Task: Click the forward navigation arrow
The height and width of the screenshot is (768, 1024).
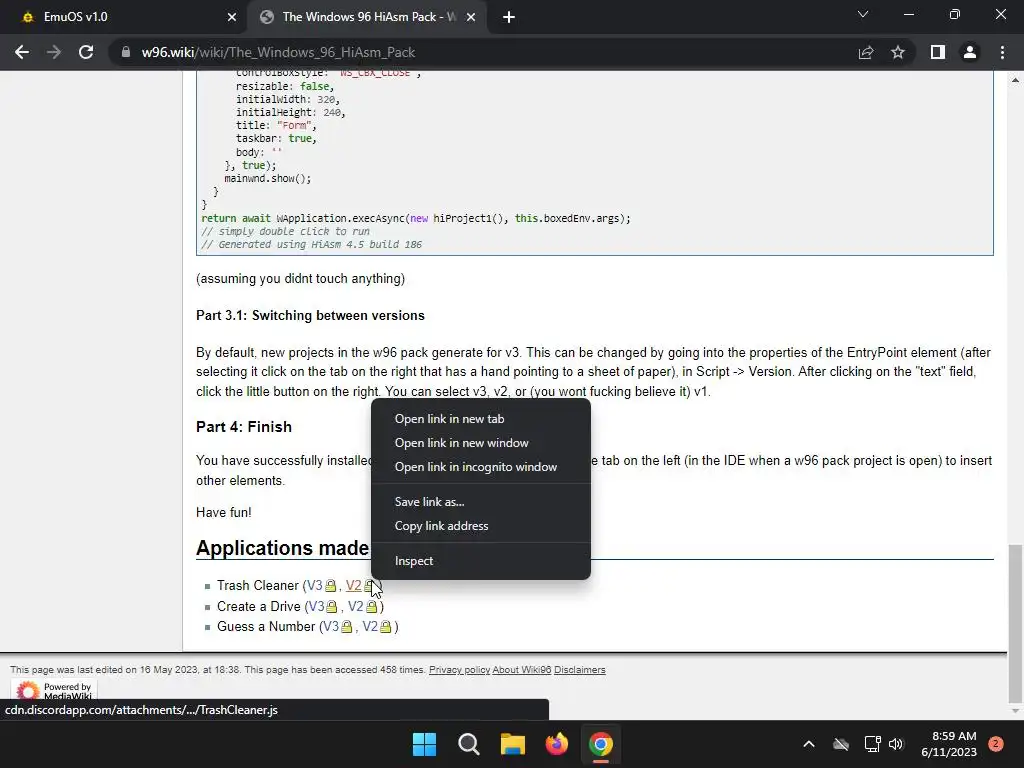Action: (54, 52)
